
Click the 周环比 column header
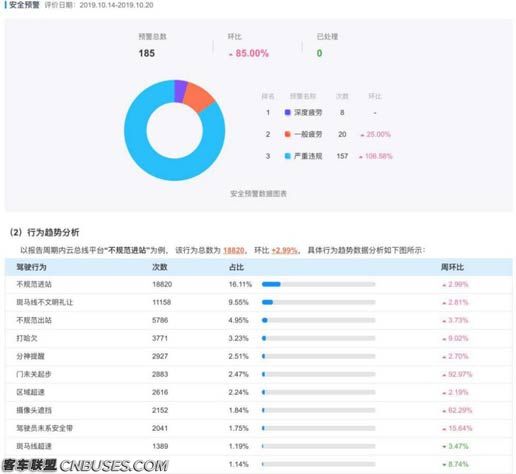click(x=452, y=267)
